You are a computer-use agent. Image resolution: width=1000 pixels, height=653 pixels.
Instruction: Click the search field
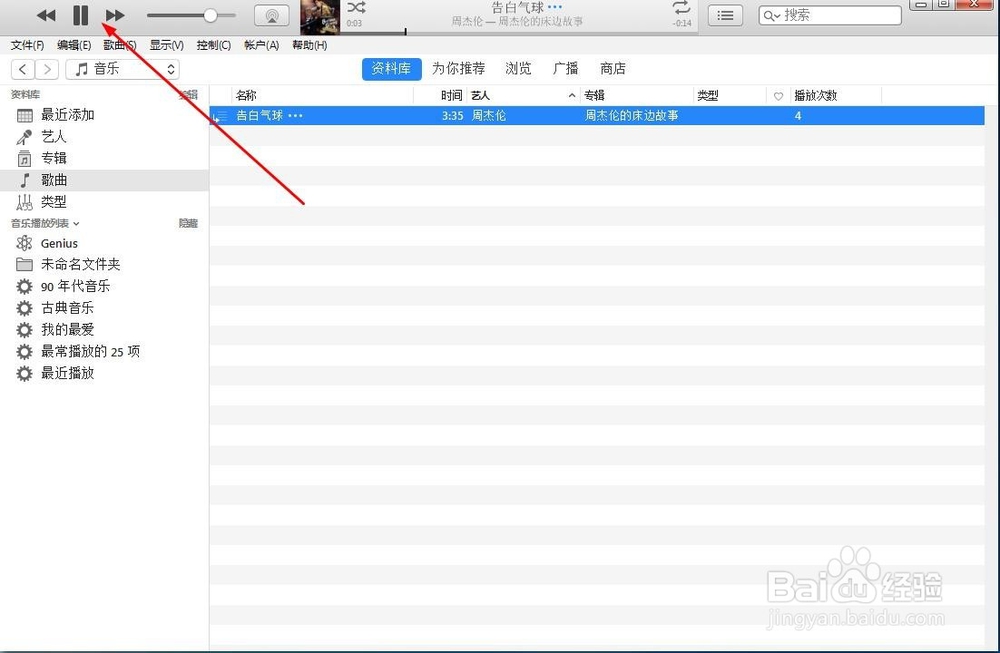830,15
